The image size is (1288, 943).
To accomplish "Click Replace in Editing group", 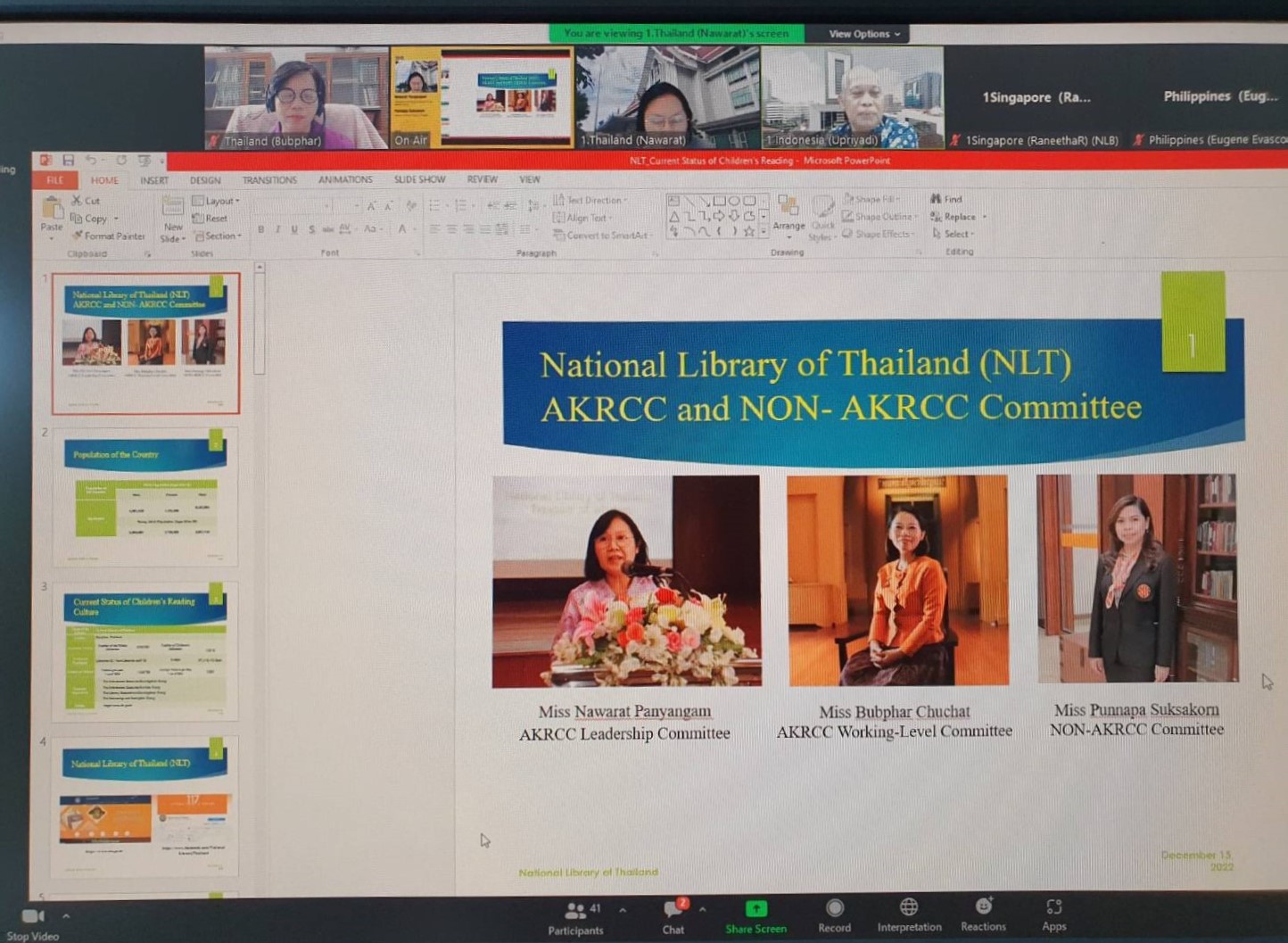I will coord(957,217).
